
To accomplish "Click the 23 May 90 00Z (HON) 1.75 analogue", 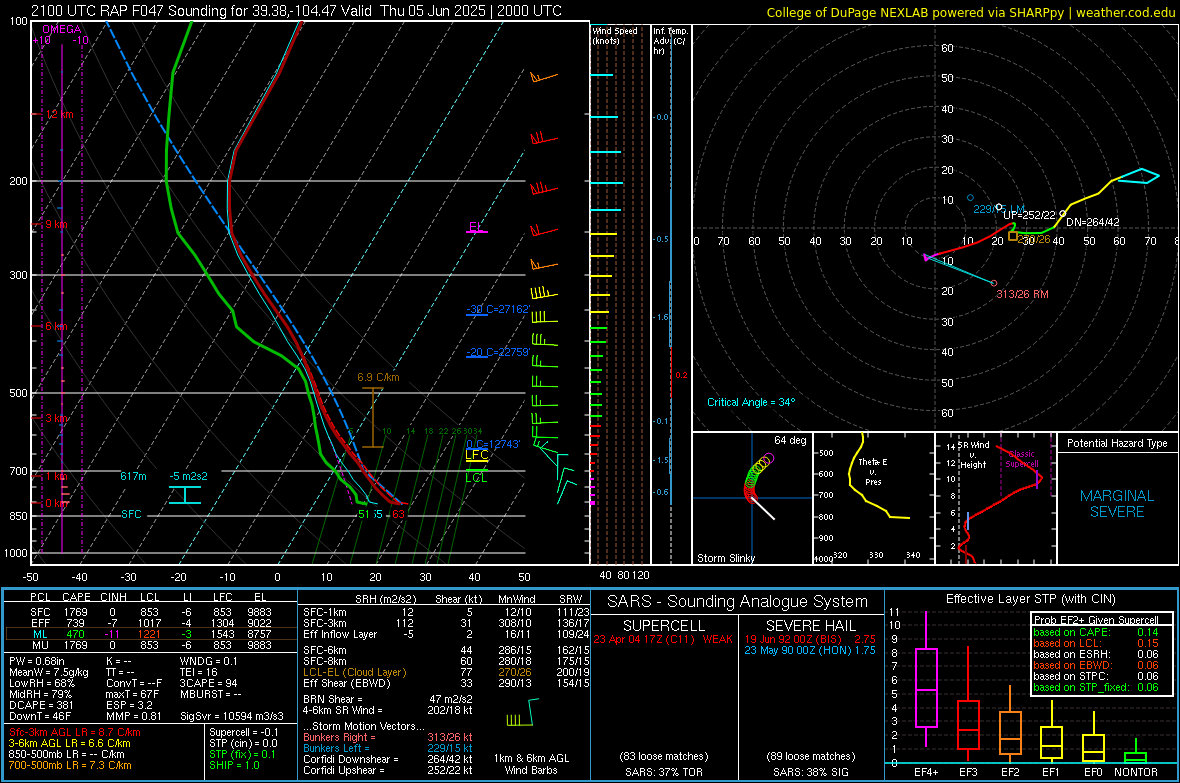I will [810, 650].
